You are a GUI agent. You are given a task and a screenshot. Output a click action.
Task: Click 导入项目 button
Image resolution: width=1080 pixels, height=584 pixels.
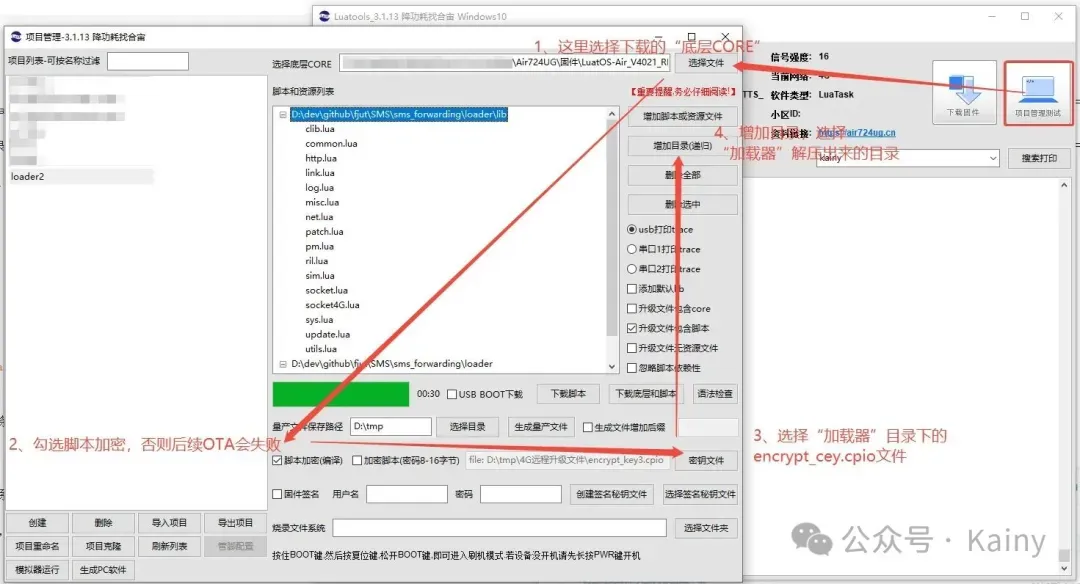click(169, 523)
